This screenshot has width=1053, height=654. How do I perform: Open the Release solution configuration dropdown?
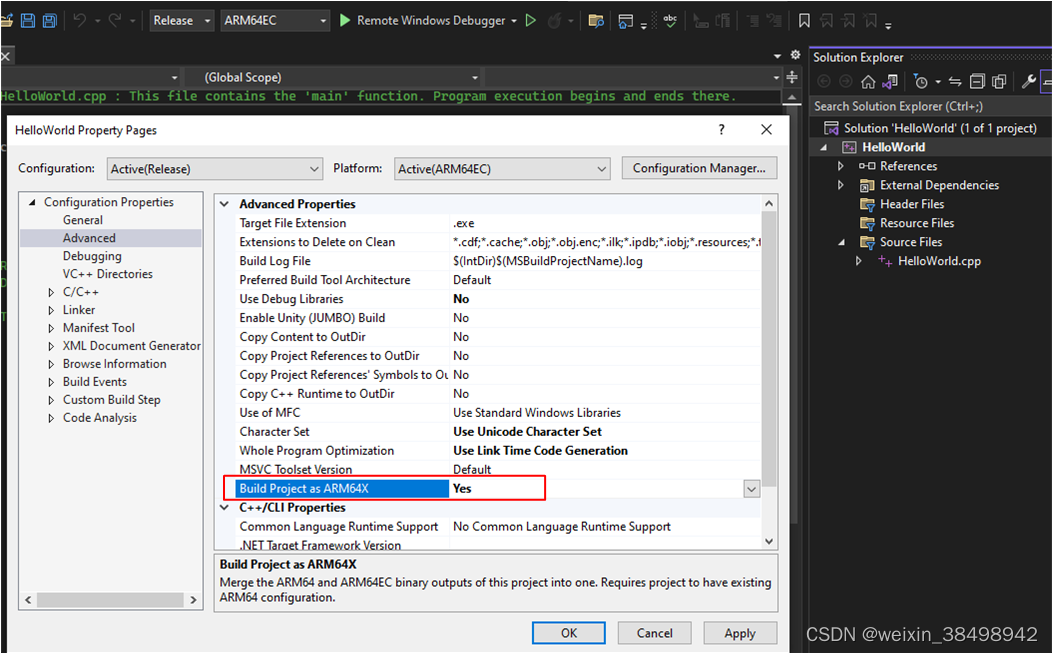tap(181, 21)
